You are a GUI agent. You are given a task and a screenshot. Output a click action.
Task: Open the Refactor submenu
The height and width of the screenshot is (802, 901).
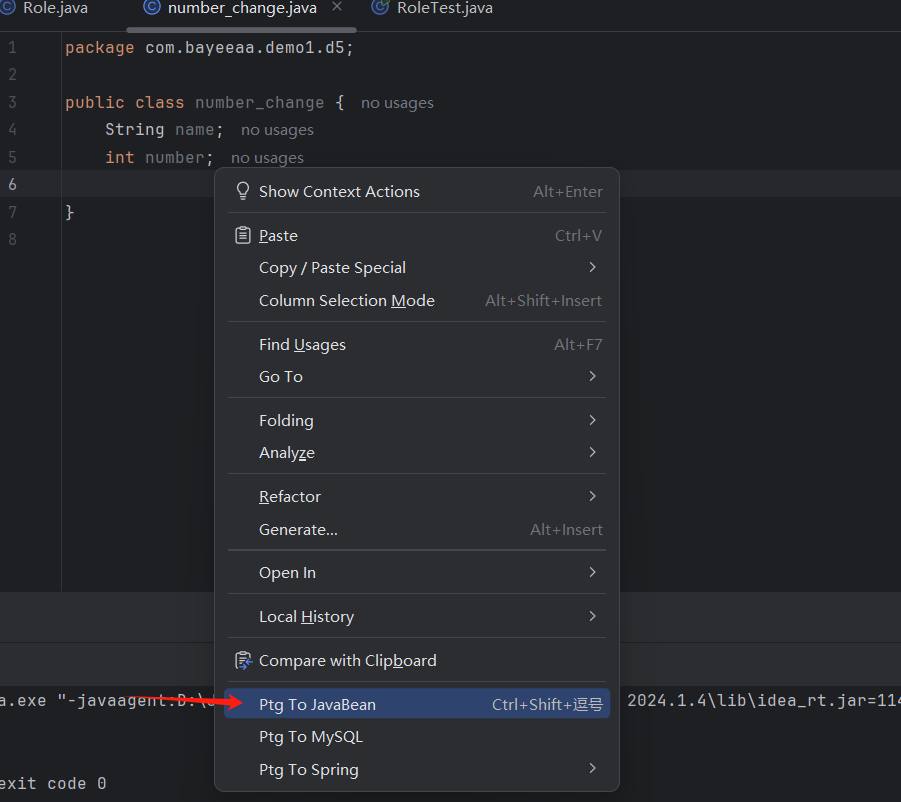click(290, 497)
